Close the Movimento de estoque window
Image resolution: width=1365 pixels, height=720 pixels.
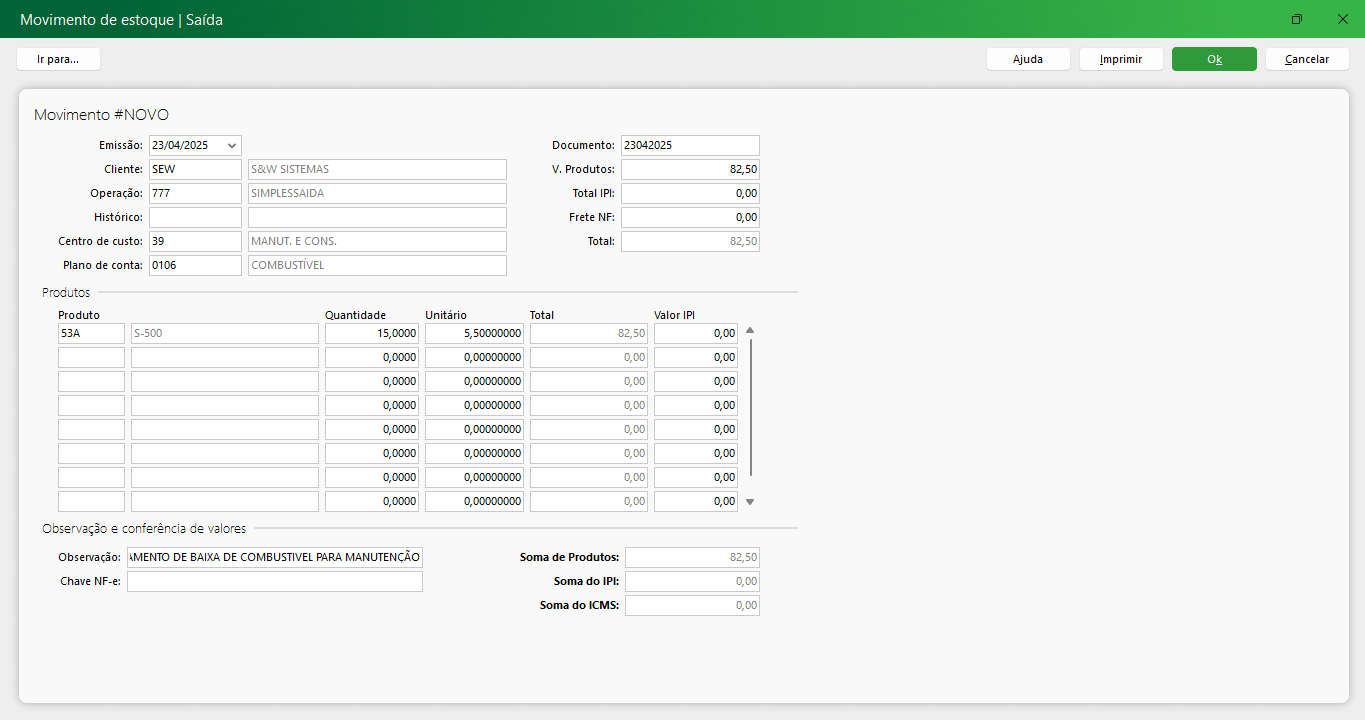[1342, 19]
